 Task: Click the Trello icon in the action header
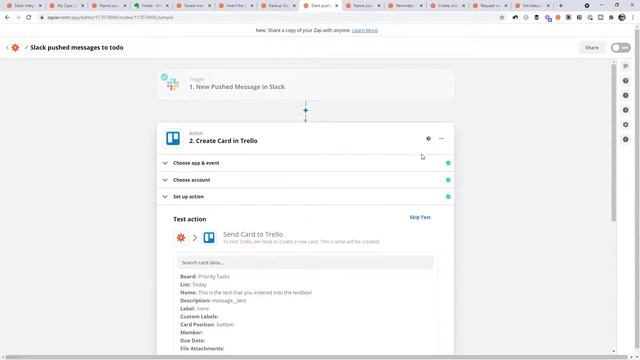(x=173, y=138)
